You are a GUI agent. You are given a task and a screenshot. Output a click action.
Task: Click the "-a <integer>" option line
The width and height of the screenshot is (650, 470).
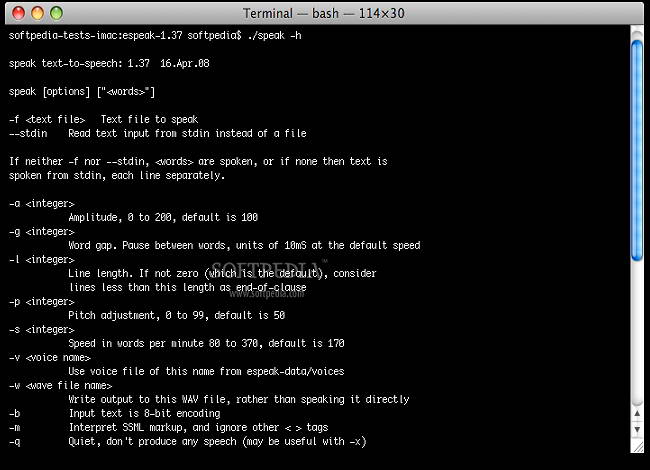41,203
